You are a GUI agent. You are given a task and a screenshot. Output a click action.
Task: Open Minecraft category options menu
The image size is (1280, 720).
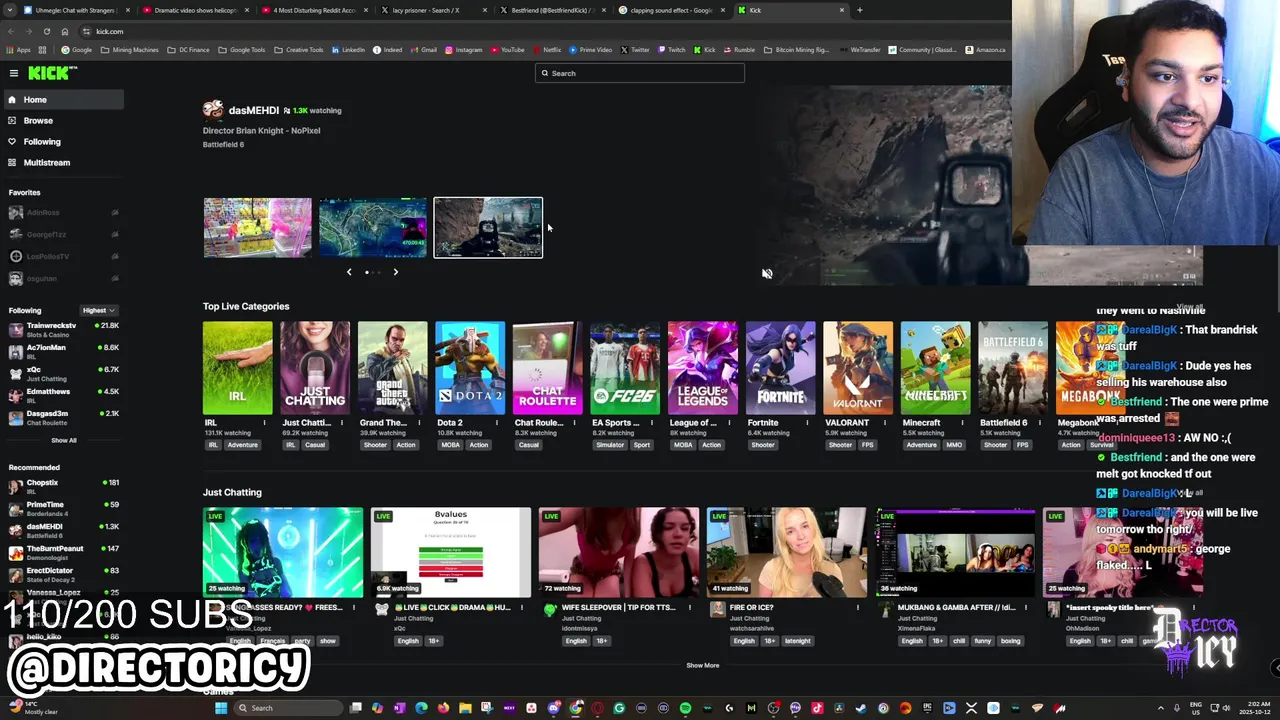[x=963, y=423]
